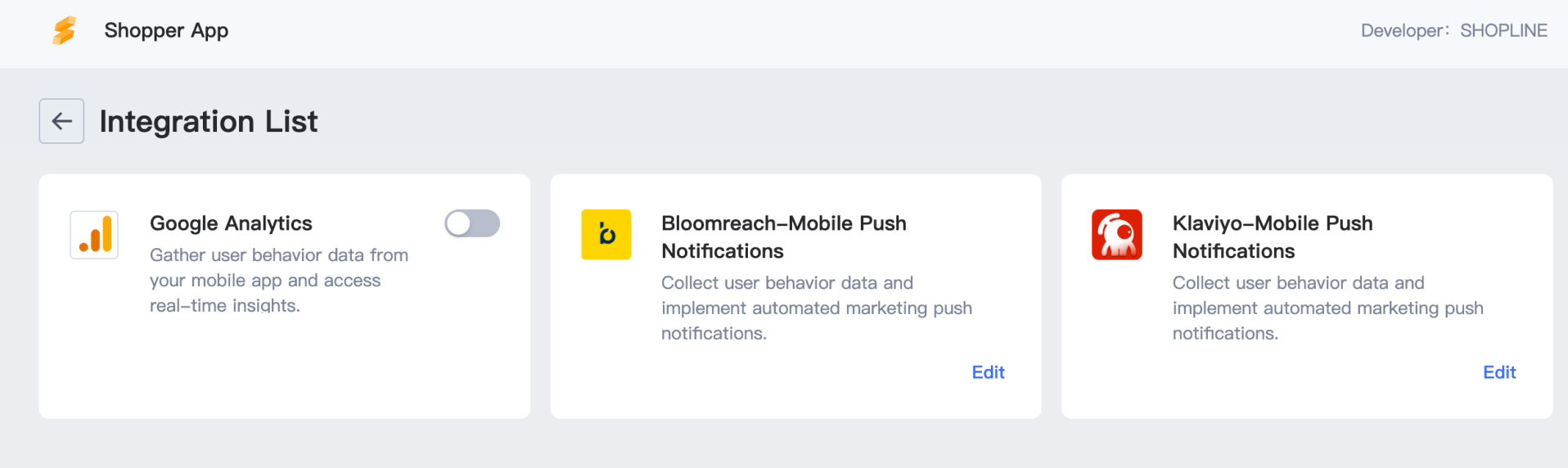This screenshot has height=468, width=1568.
Task: Go back using the arrow button
Action: point(61,121)
